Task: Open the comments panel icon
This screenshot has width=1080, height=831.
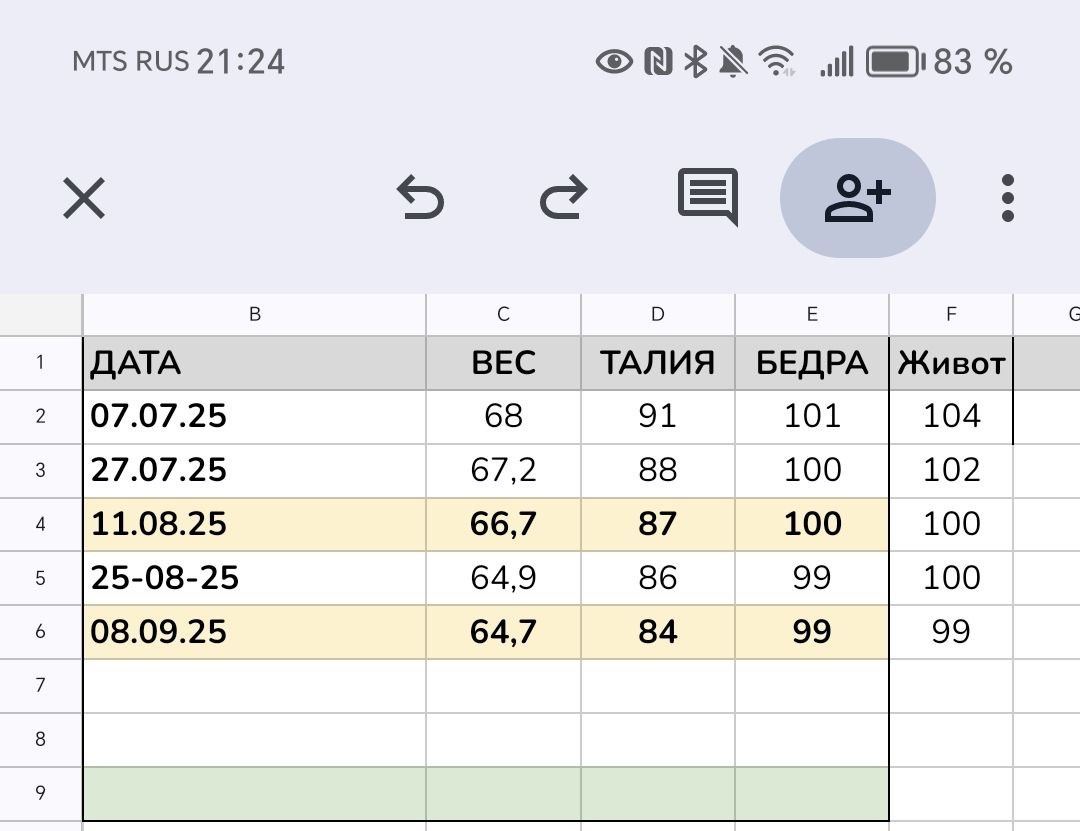Action: click(x=707, y=196)
